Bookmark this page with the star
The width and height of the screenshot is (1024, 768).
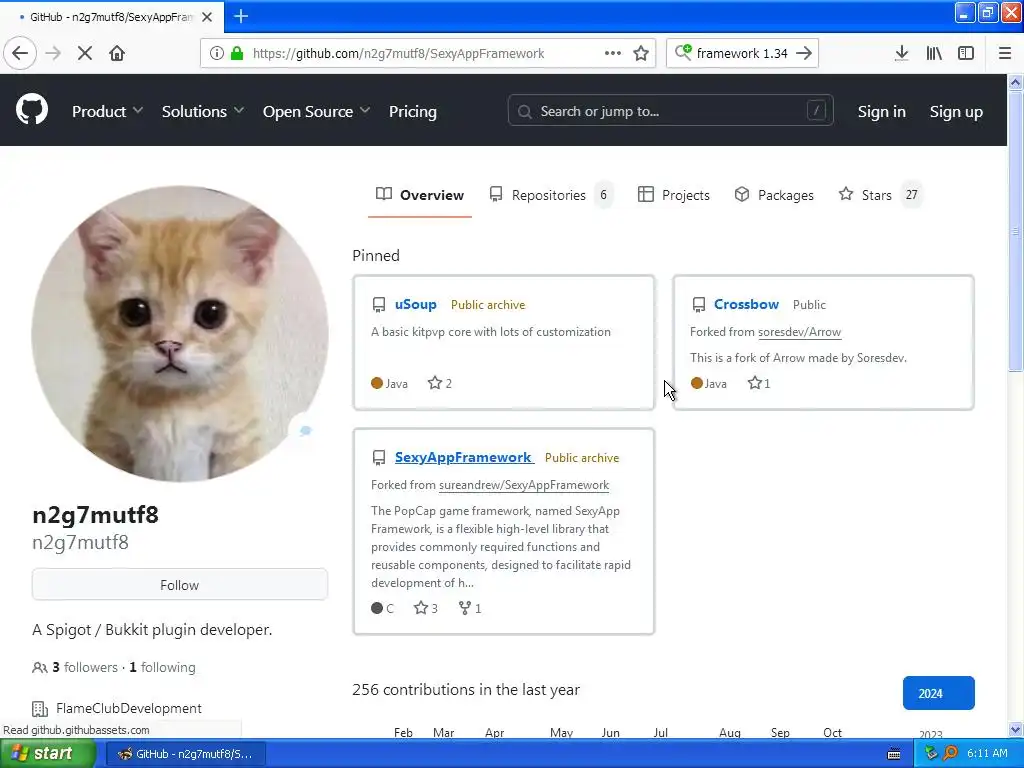click(x=641, y=53)
